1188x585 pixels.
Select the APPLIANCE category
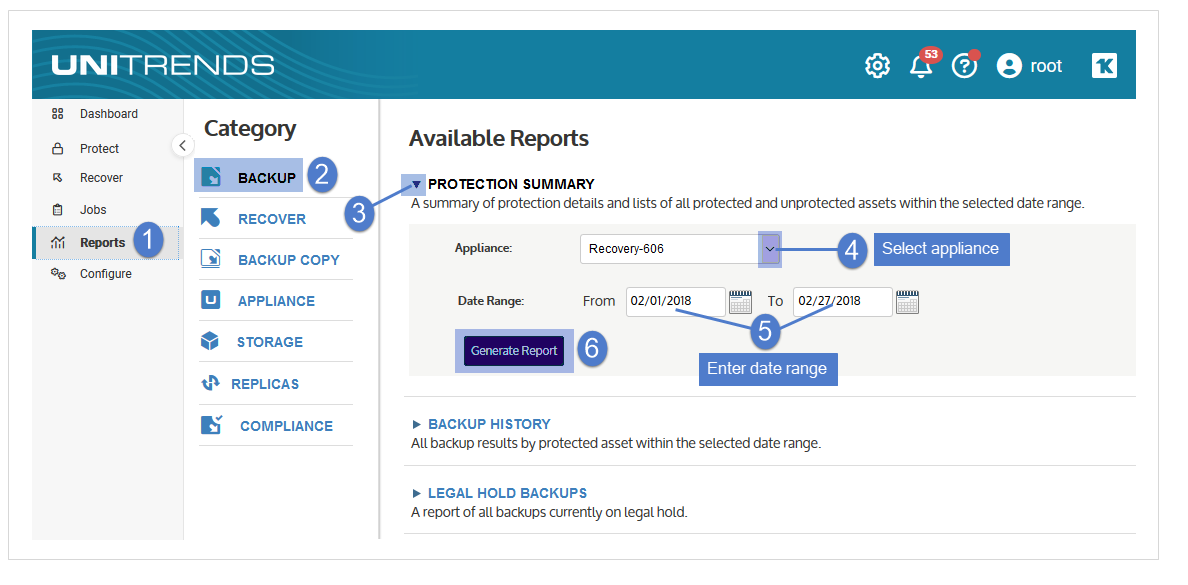pyautogui.click(x=277, y=301)
